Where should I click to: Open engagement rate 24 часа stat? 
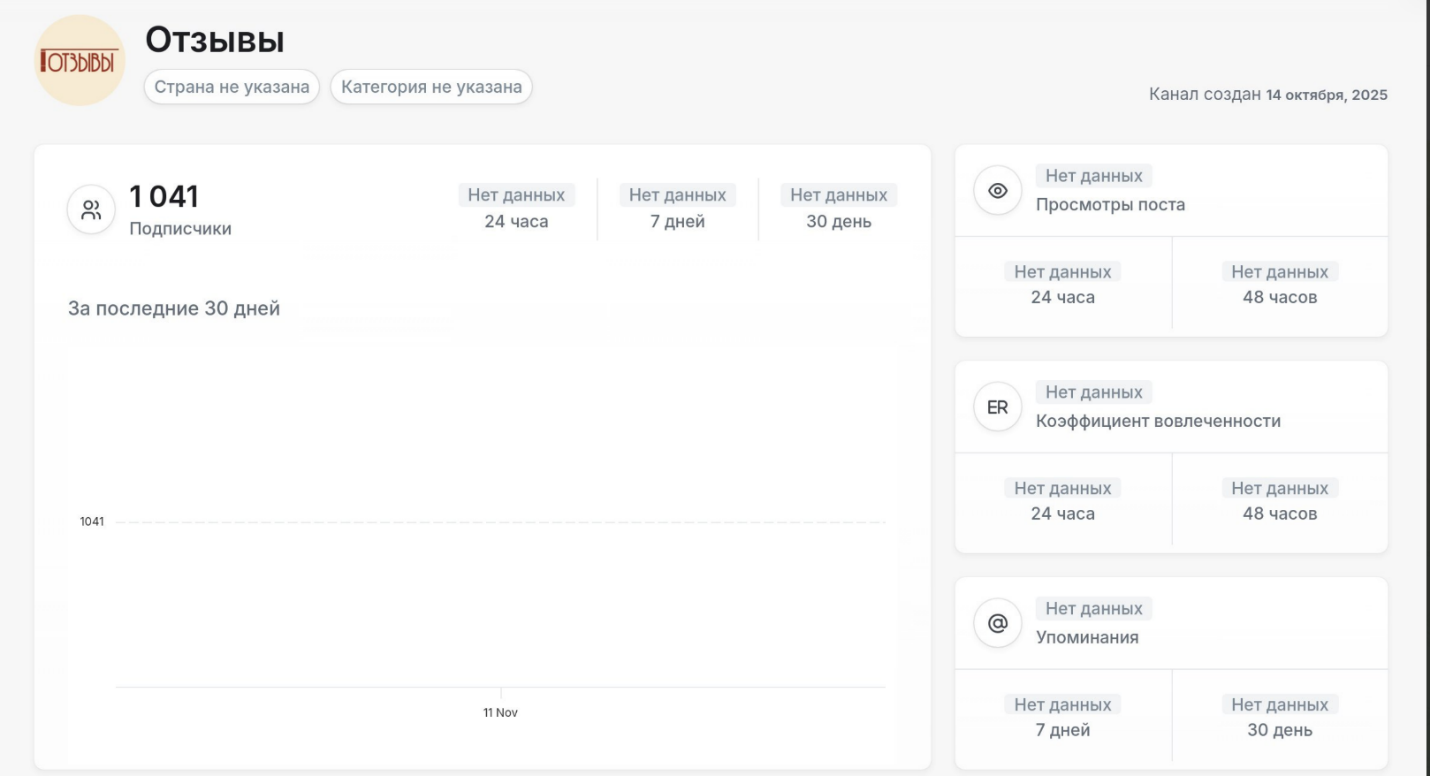click(x=1062, y=501)
